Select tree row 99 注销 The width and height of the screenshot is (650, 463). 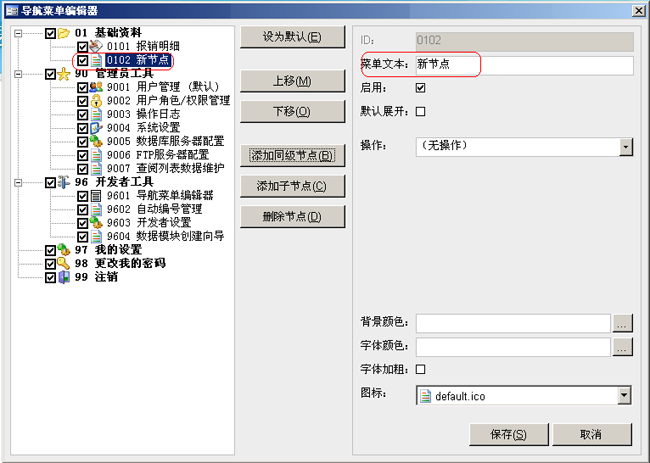tap(96, 277)
